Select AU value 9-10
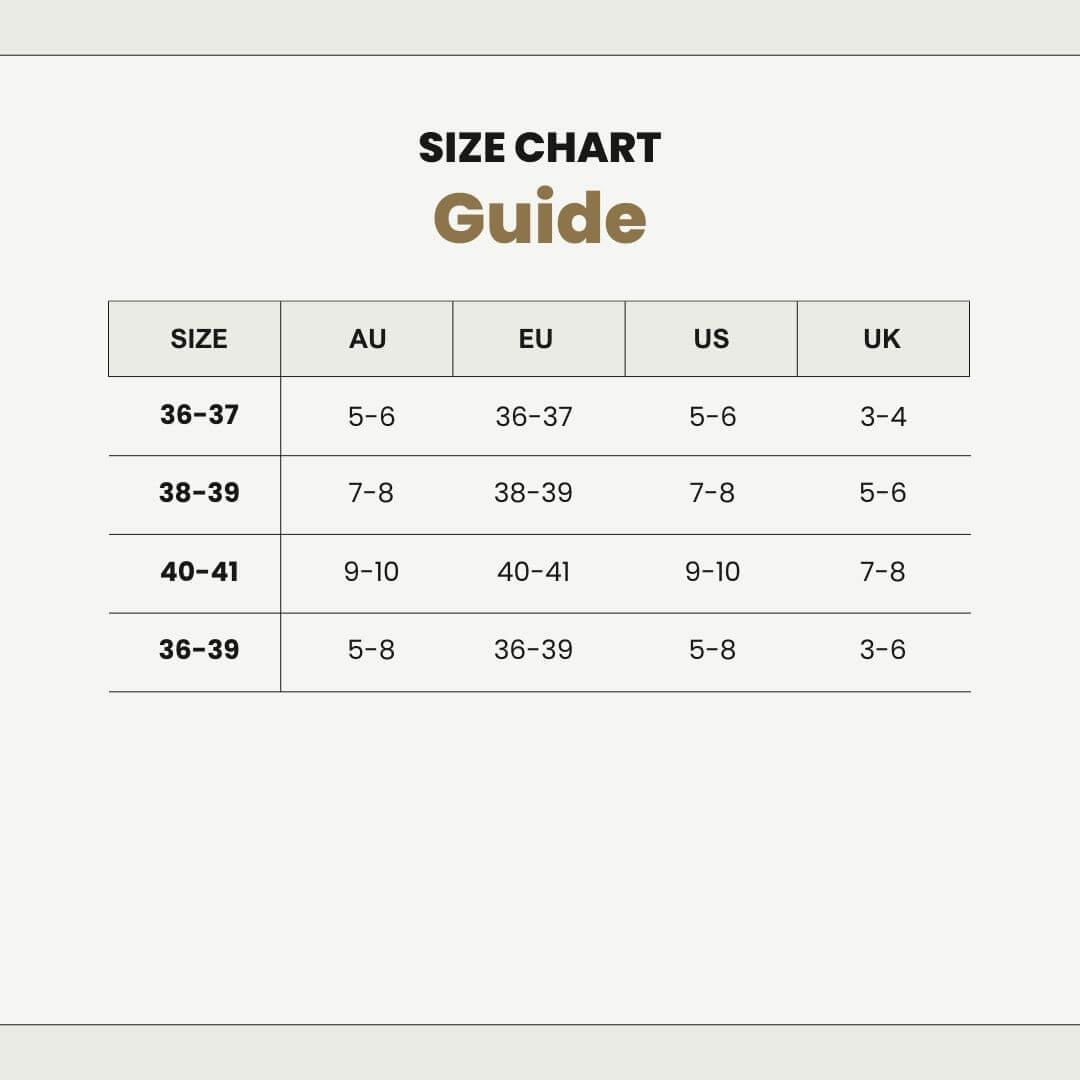1080x1080 pixels. [371, 572]
